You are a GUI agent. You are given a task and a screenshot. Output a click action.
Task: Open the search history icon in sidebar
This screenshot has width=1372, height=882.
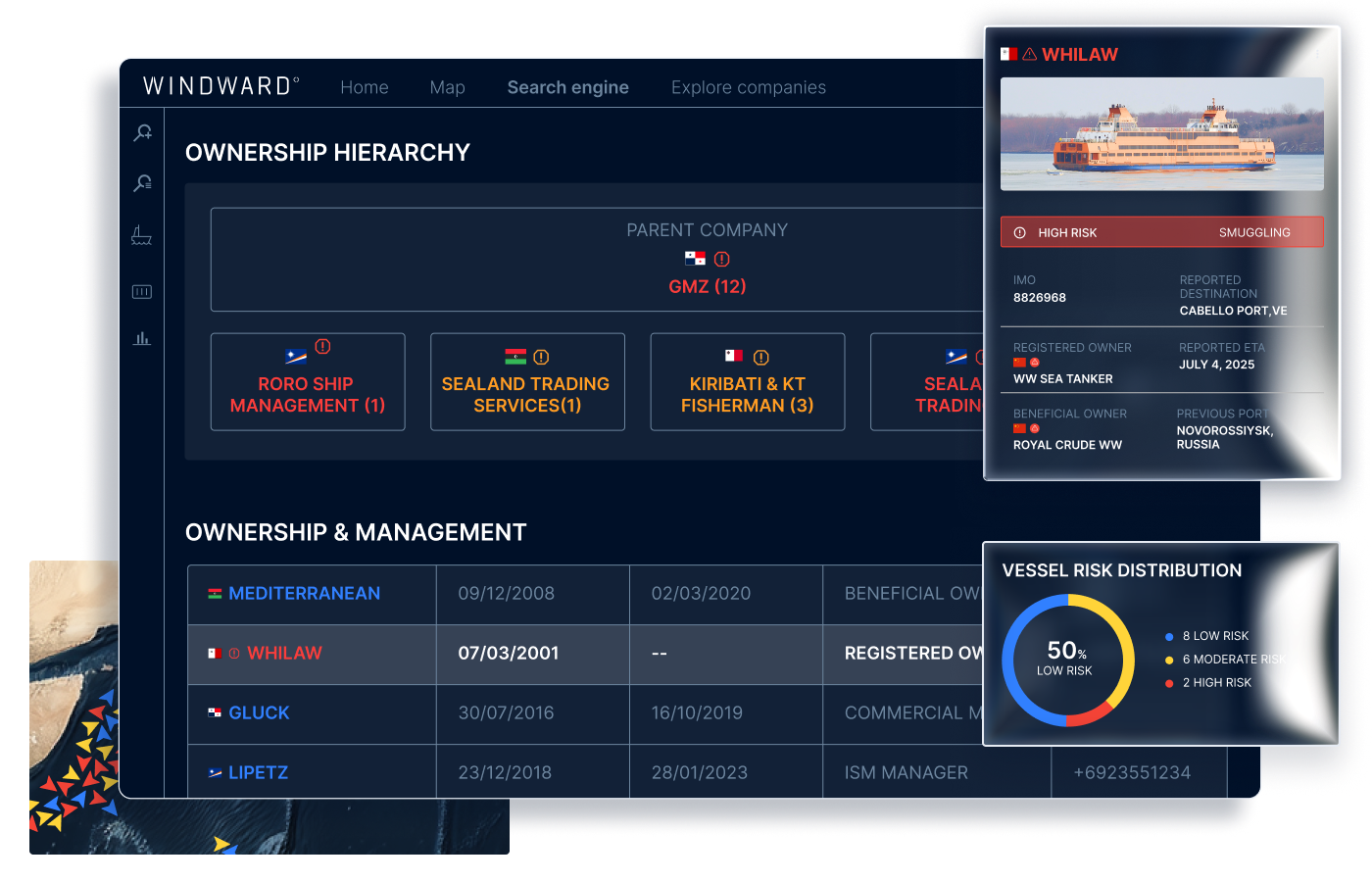click(142, 183)
